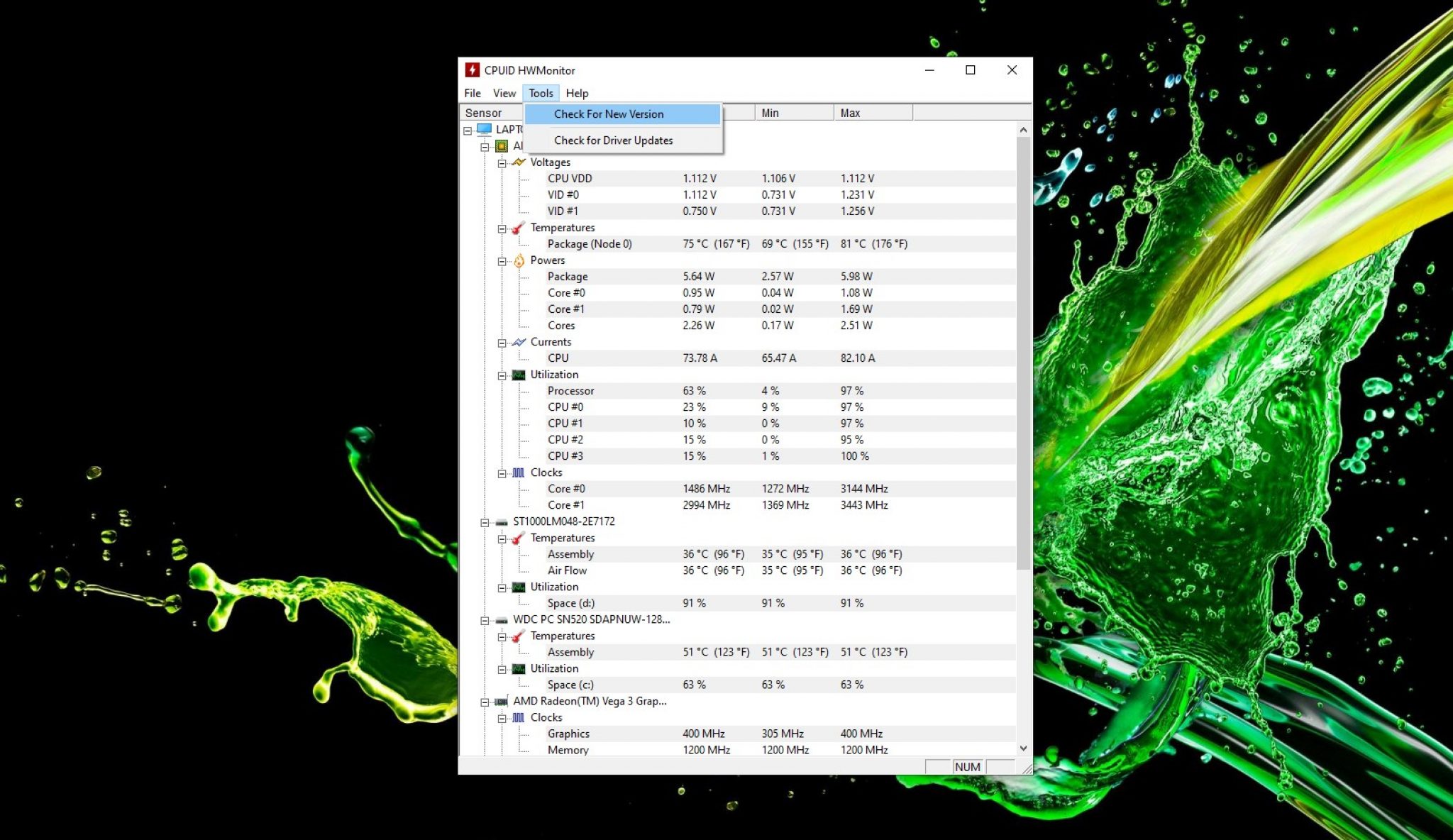This screenshot has width=1453, height=840.
Task: Click the Powers flame icon
Action: coord(520,260)
